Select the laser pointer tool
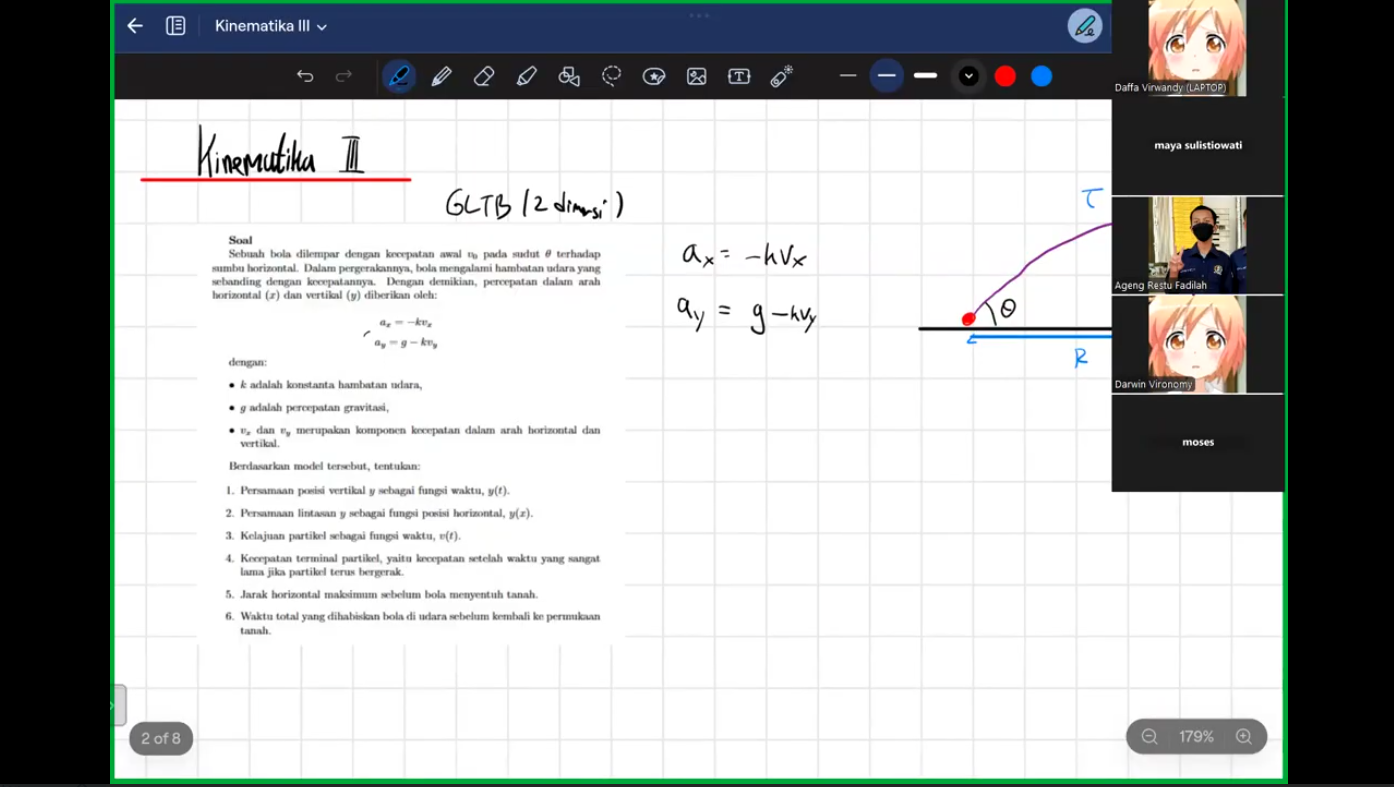Screen dimensions: 1394x787 pos(782,76)
